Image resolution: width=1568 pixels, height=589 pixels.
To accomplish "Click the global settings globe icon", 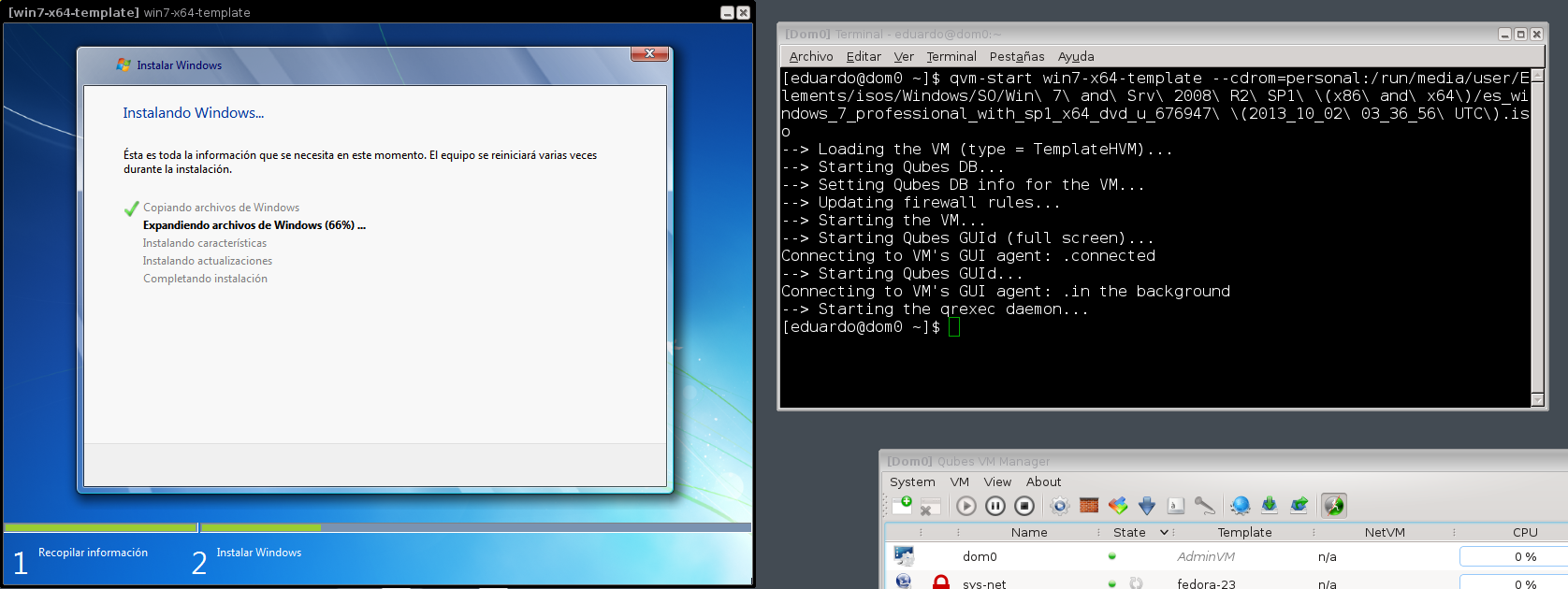I will coord(1241,506).
